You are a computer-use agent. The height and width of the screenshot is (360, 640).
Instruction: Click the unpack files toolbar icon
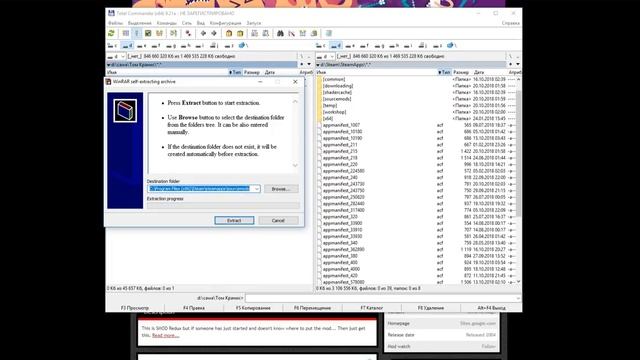(240, 33)
